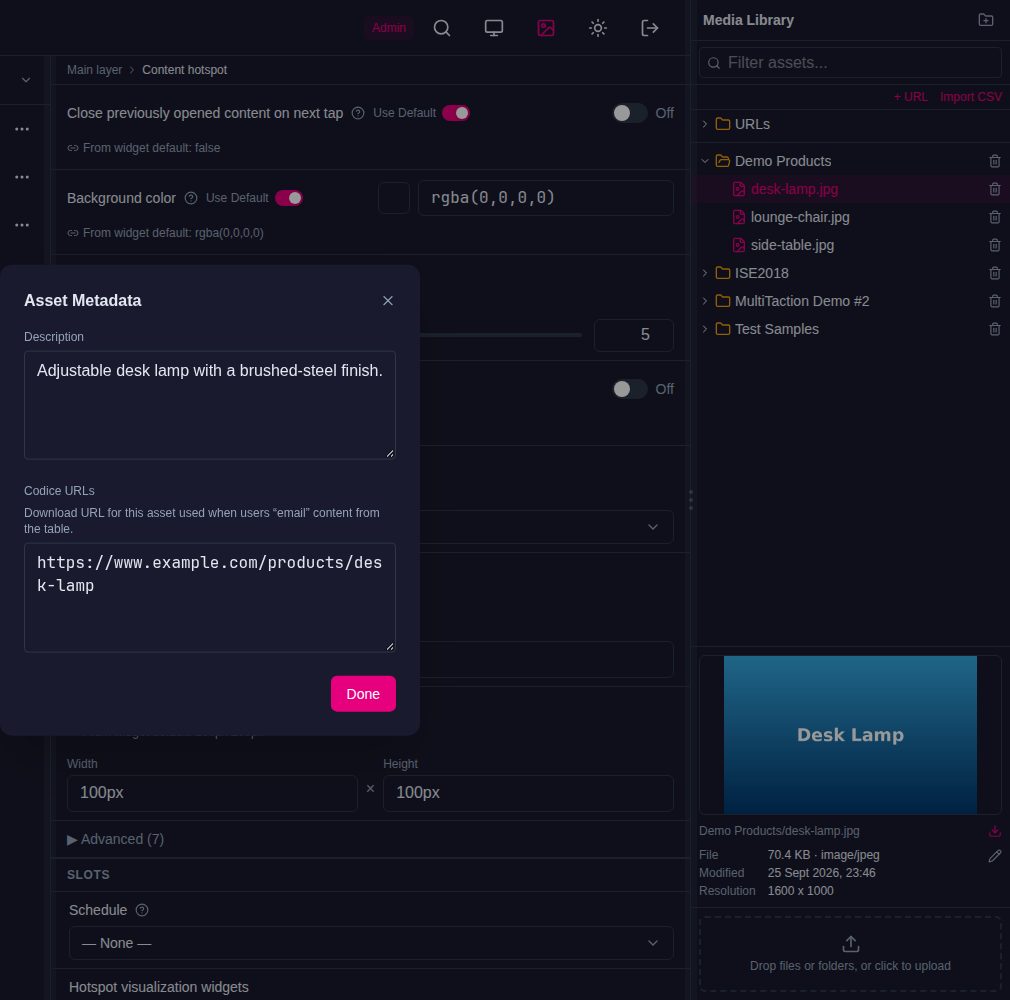Click the Desk Lamp preview thumbnail
This screenshot has width=1010, height=1000.
[850, 735]
